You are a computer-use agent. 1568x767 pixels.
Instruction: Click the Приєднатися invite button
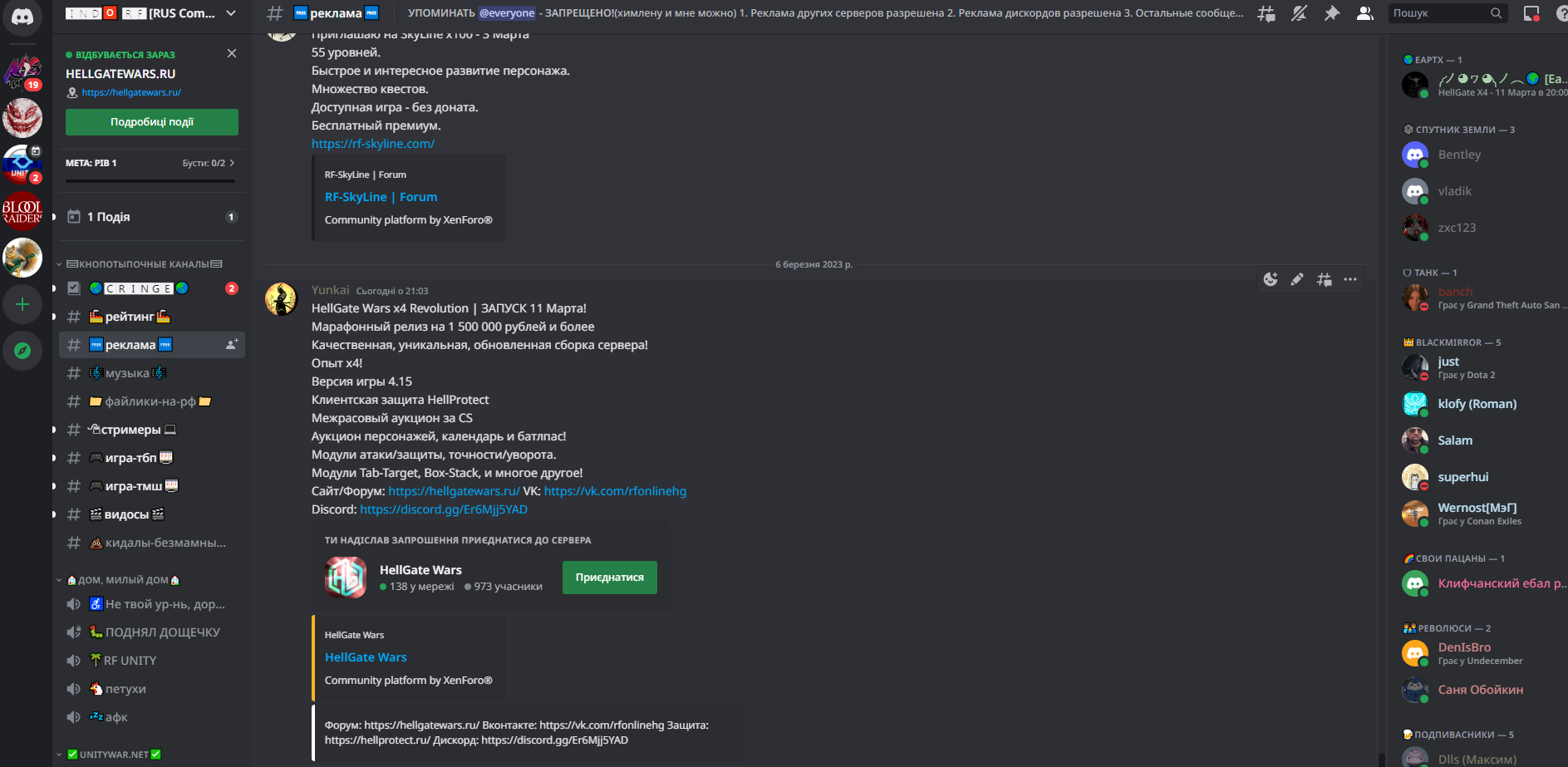point(610,578)
